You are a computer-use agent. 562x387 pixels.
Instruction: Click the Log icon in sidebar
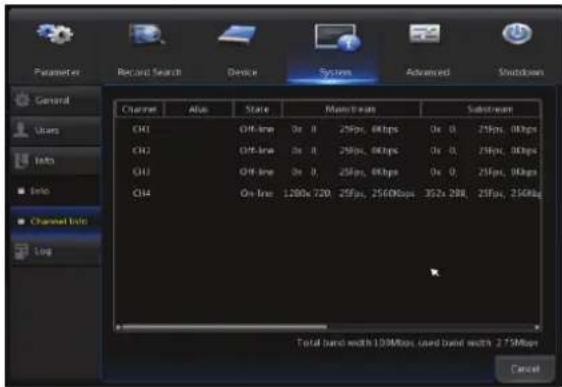coord(22,251)
